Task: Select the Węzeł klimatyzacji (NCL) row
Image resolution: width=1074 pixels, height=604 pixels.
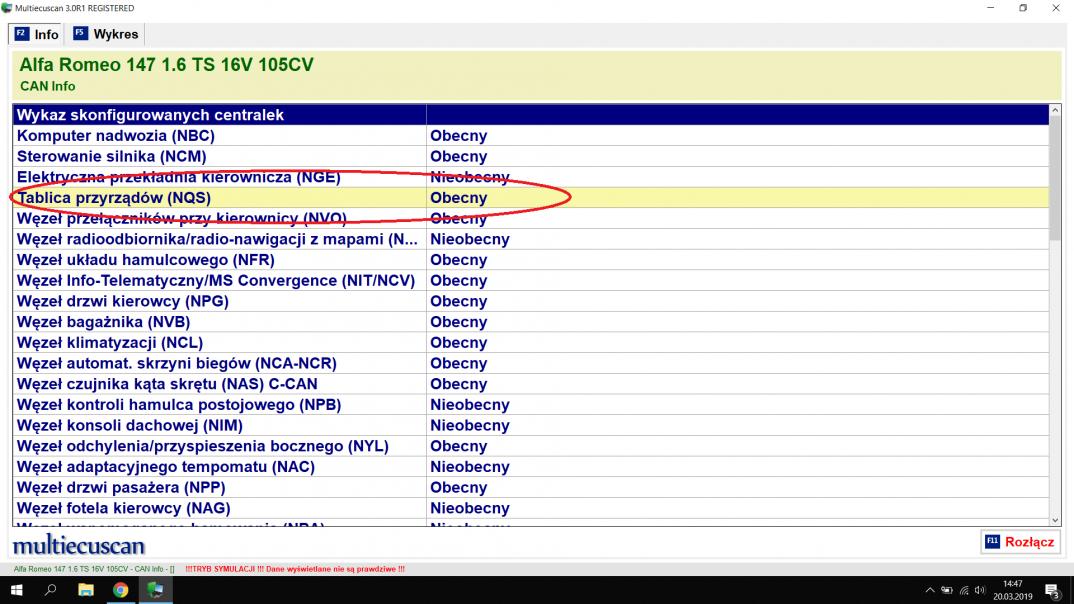Action: point(530,342)
